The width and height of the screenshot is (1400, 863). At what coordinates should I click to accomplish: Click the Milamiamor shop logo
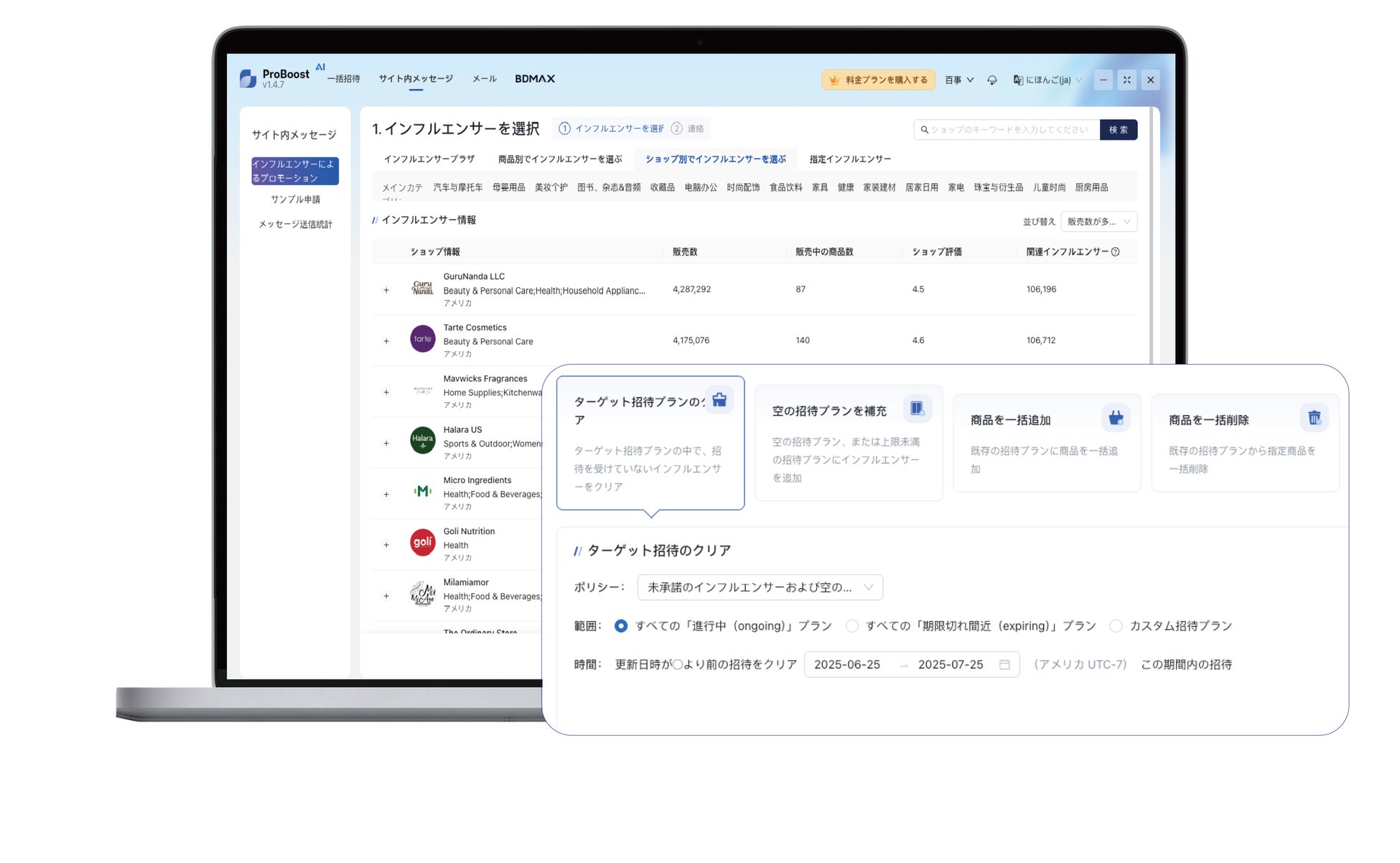click(x=422, y=594)
